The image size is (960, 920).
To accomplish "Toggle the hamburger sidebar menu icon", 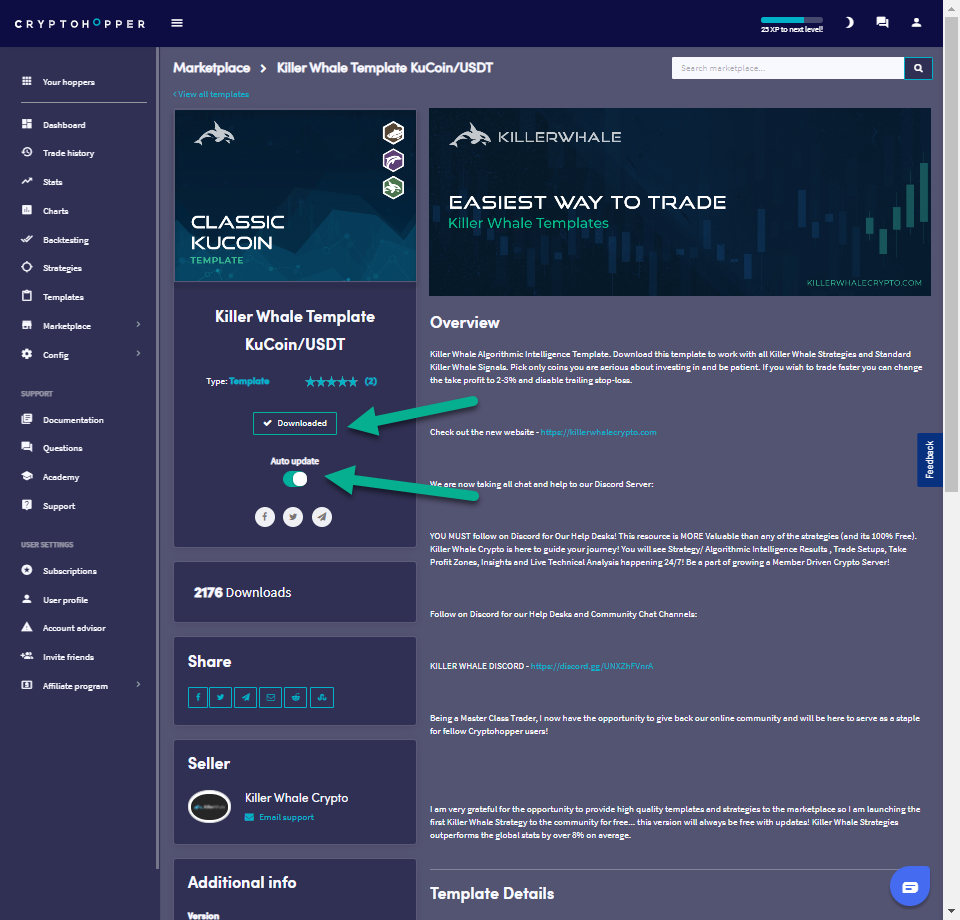I will 177,23.
